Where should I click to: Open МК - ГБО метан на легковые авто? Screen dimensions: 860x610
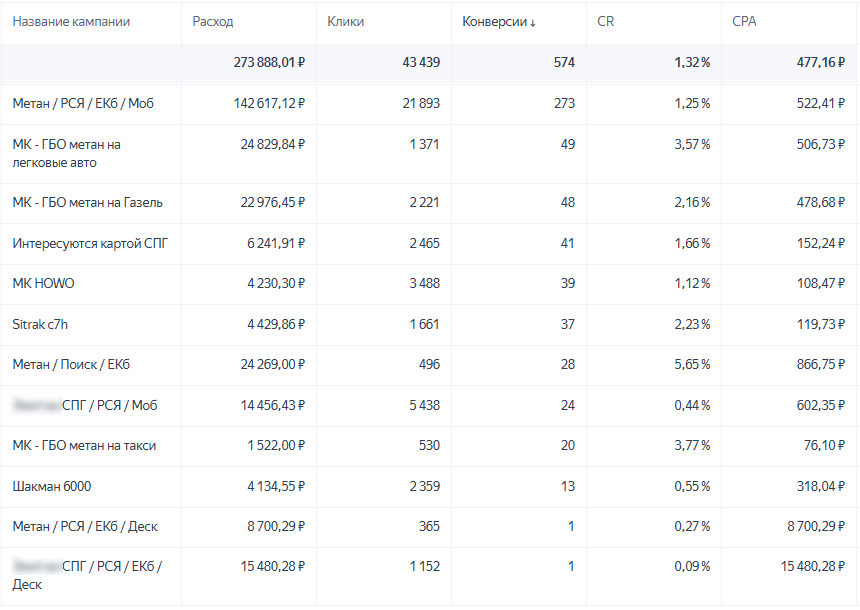[67, 153]
